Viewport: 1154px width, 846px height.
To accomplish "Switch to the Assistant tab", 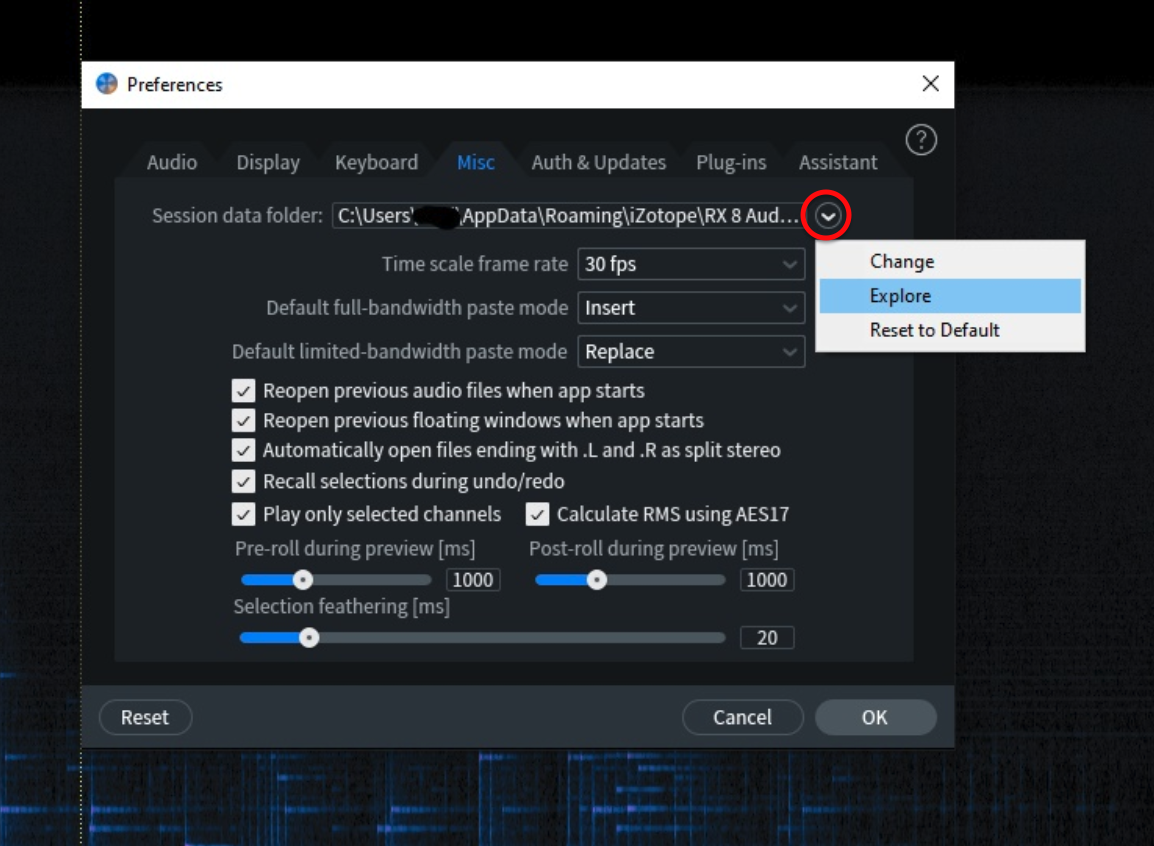I will [838, 163].
